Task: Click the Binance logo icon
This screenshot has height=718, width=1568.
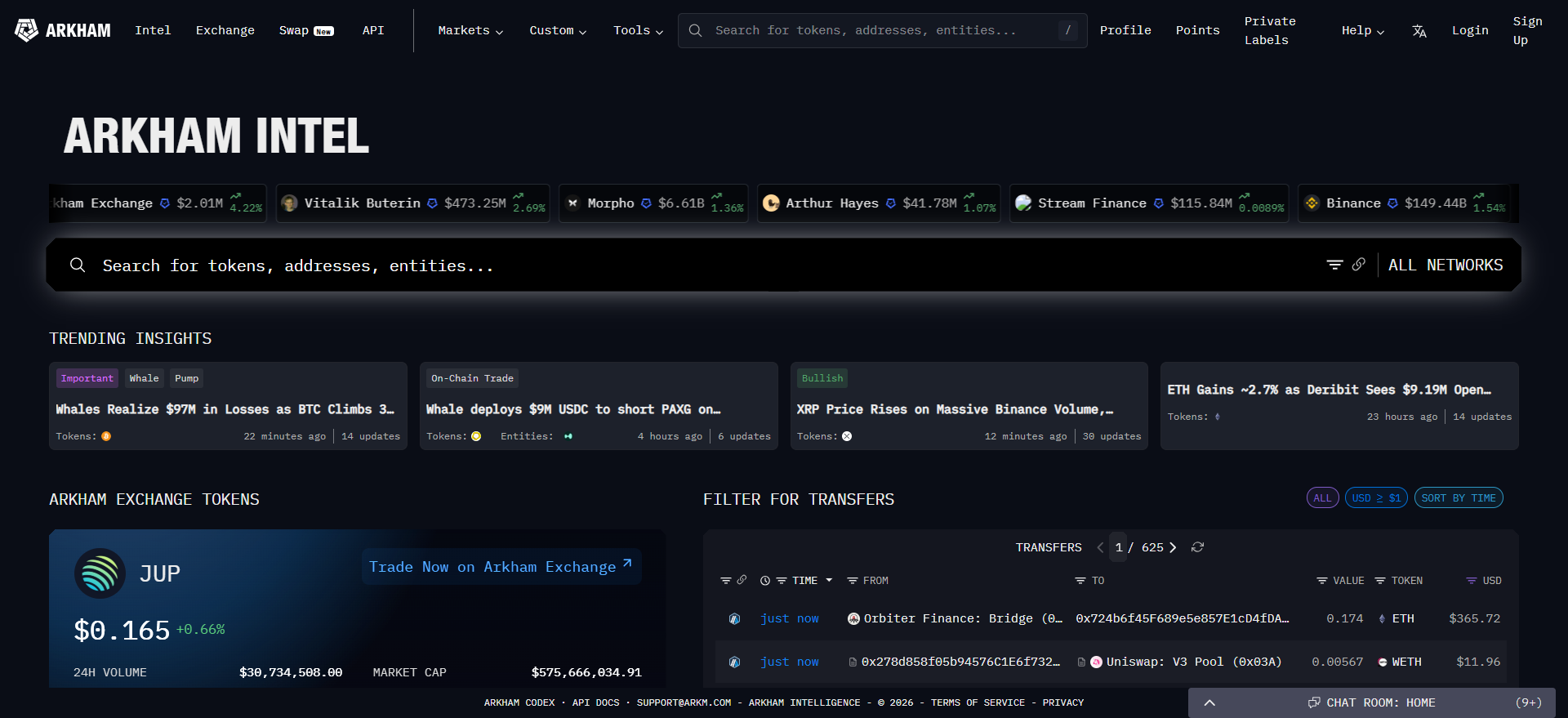Action: 1312,203
